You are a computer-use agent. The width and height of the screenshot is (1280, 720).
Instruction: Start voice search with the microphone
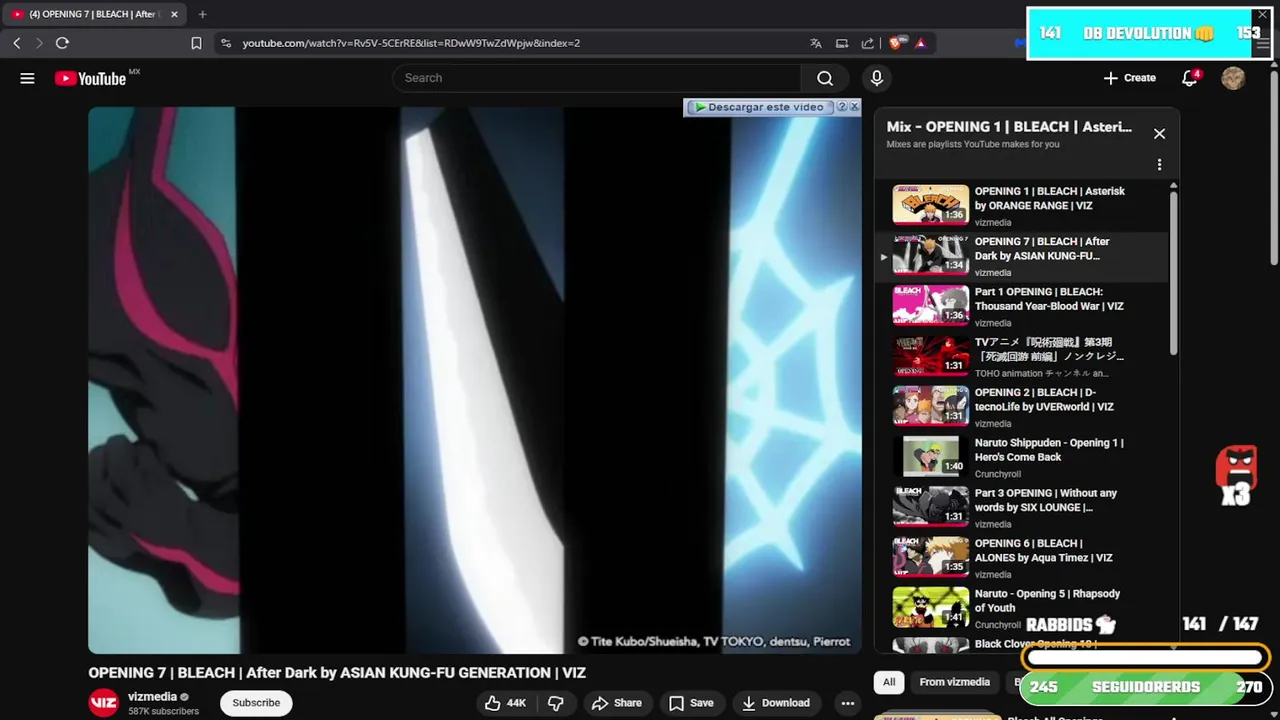point(877,78)
